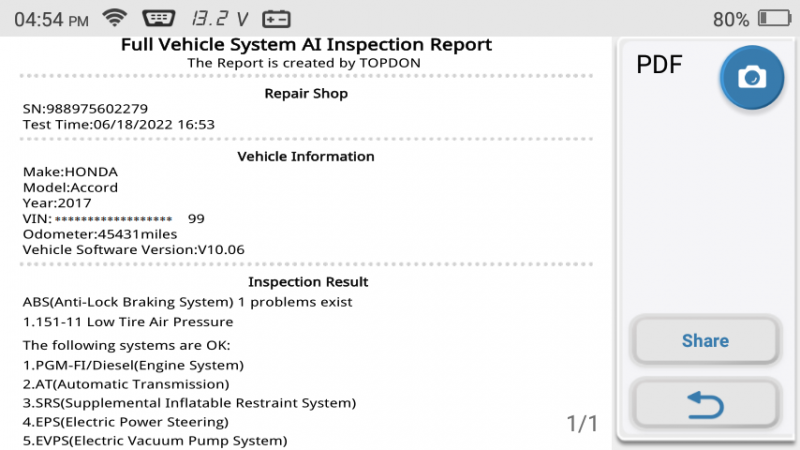
Task: Tap the back arrow button
Action: [705, 405]
